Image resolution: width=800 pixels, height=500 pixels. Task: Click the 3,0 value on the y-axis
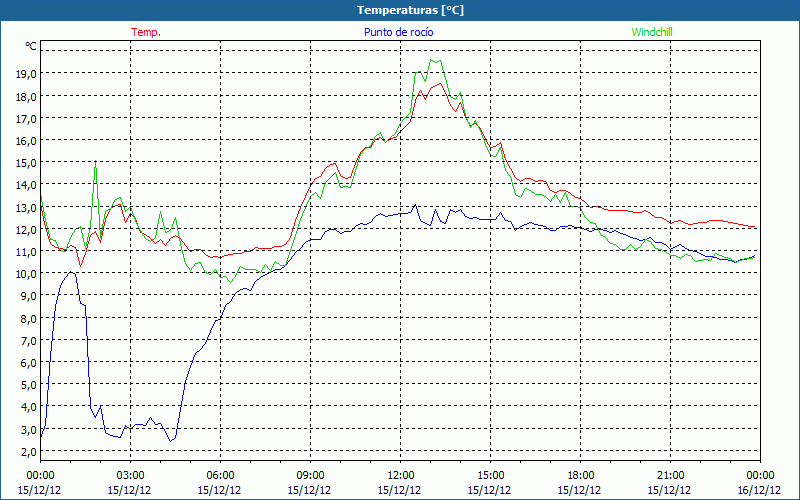(x=28, y=430)
